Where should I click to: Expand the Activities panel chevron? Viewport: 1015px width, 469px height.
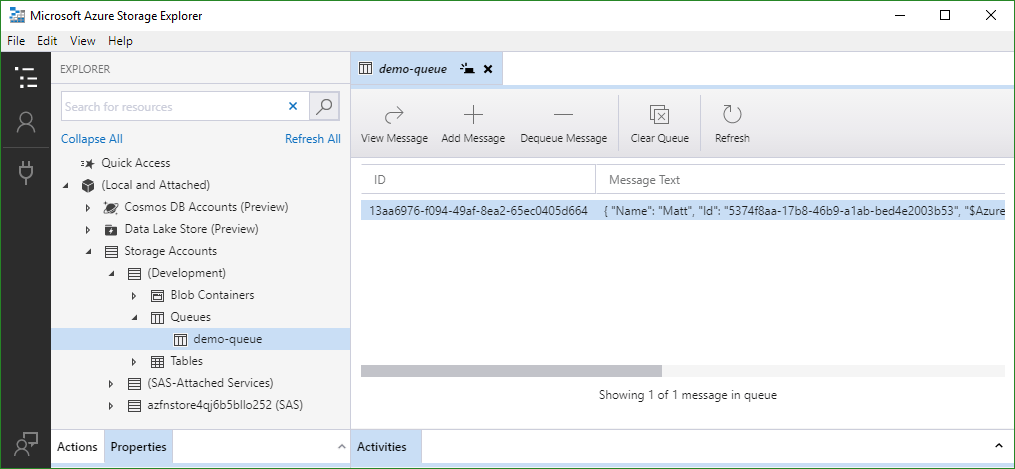point(999,446)
